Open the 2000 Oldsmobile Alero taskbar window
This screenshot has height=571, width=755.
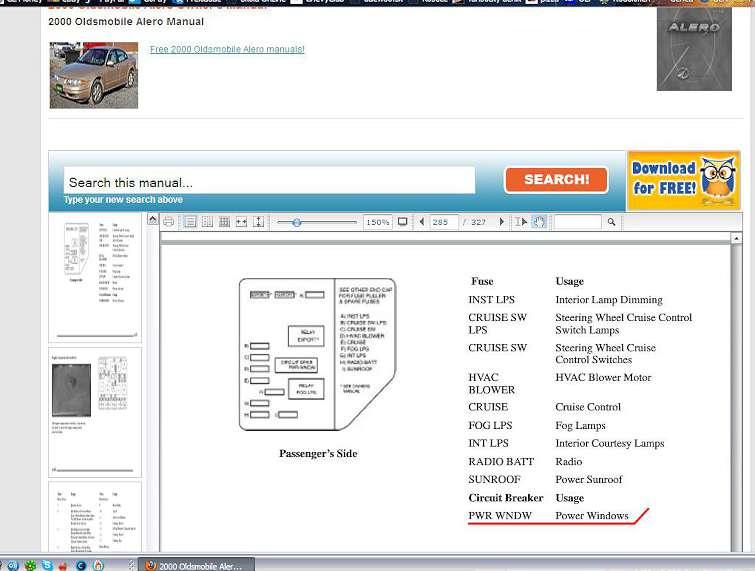tap(195, 565)
